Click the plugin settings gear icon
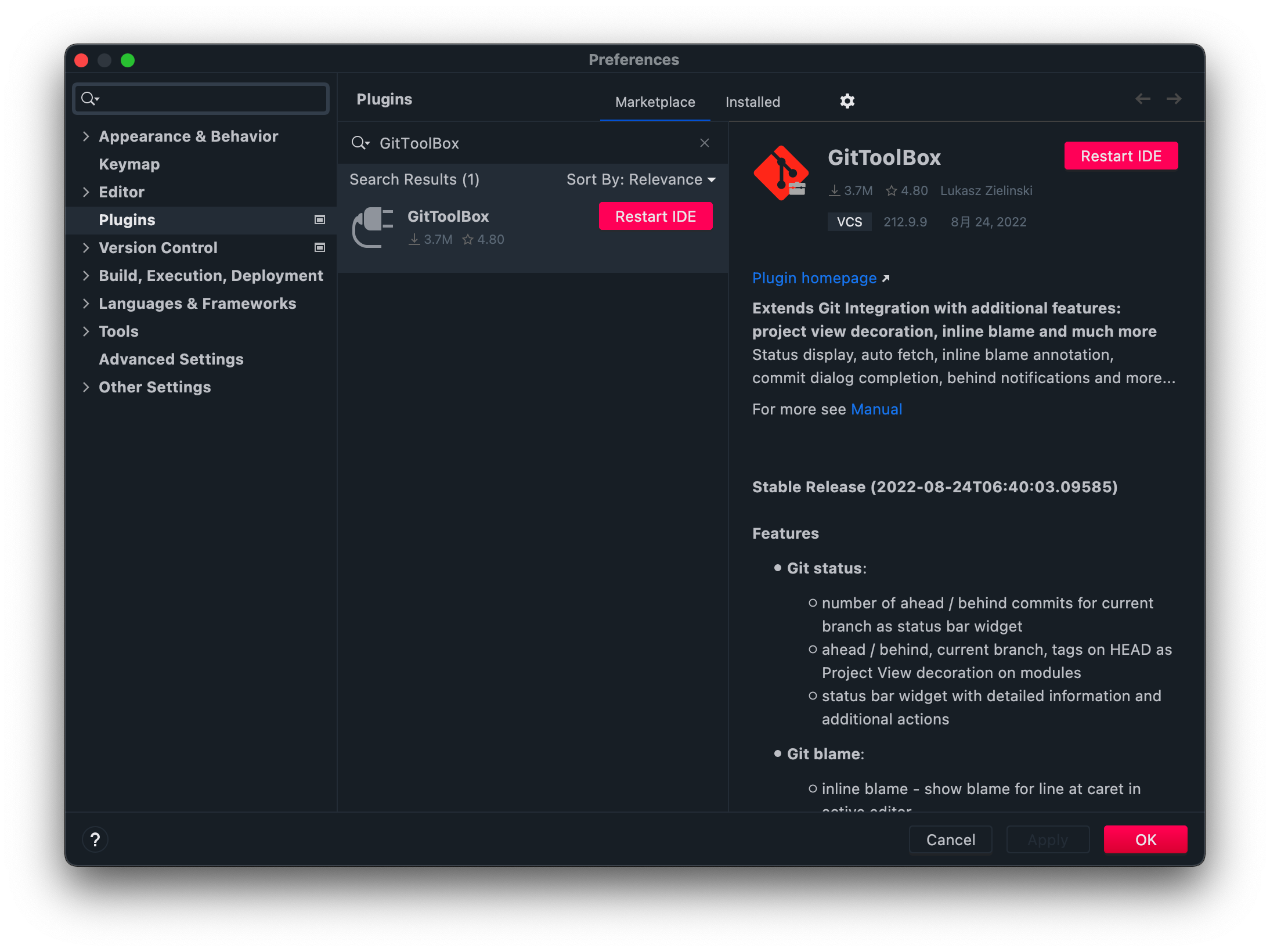1270x952 pixels. (847, 101)
